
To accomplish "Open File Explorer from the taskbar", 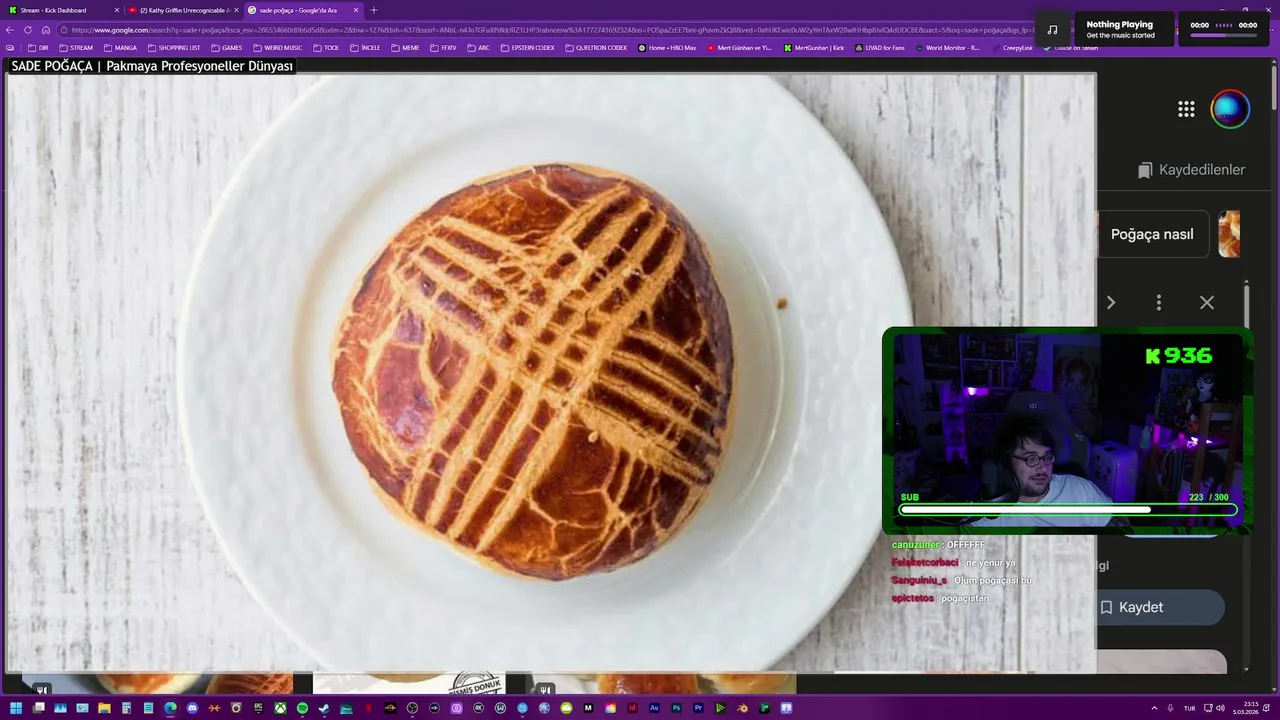I will (104, 708).
